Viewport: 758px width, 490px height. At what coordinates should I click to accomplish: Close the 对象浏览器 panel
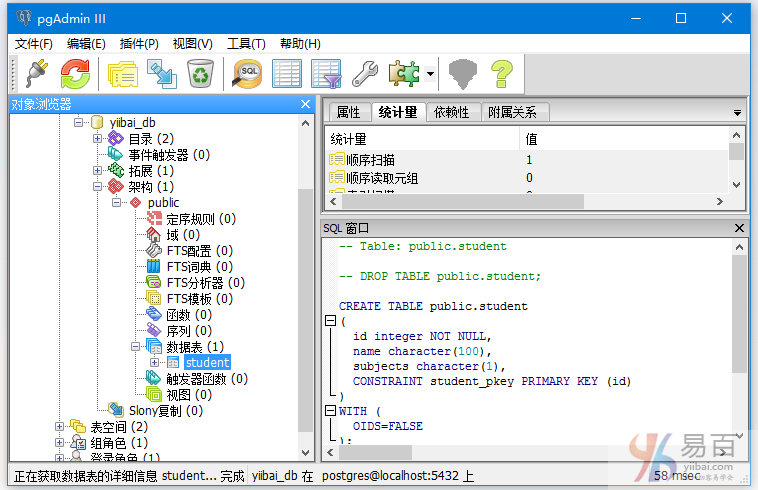pyautogui.click(x=306, y=104)
